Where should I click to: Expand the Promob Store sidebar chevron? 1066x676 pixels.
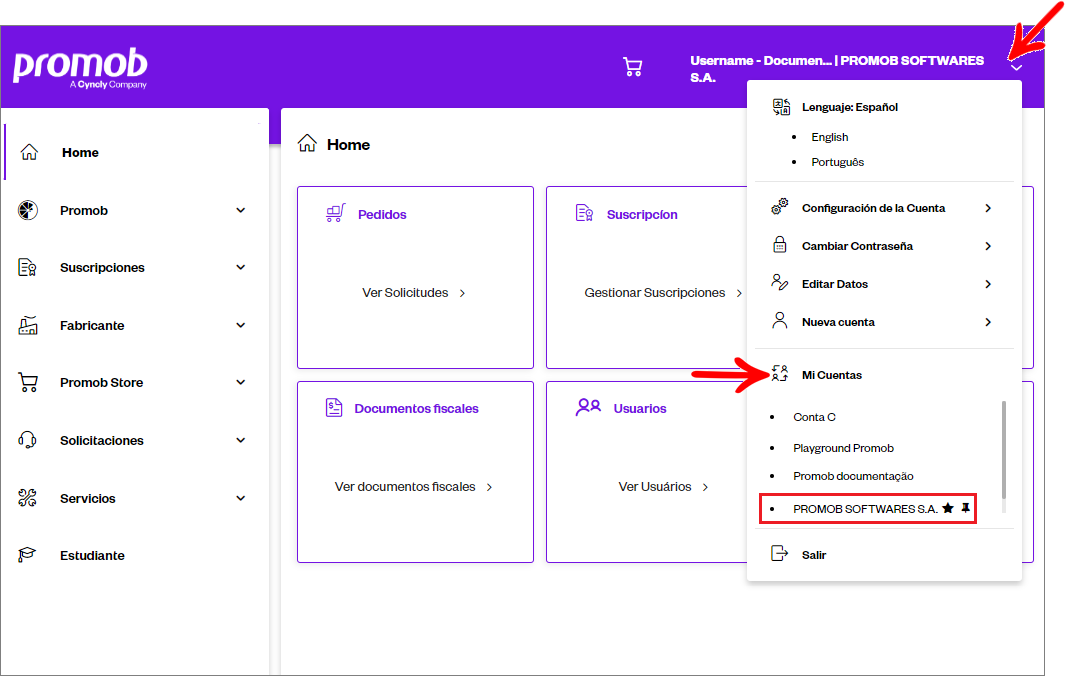pos(241,382)
